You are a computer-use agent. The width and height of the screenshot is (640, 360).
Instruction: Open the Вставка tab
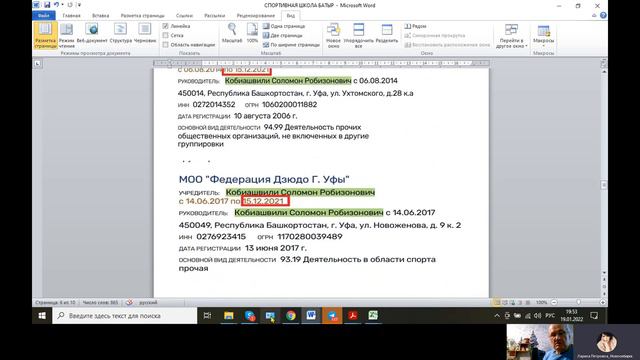coord(100,16)
